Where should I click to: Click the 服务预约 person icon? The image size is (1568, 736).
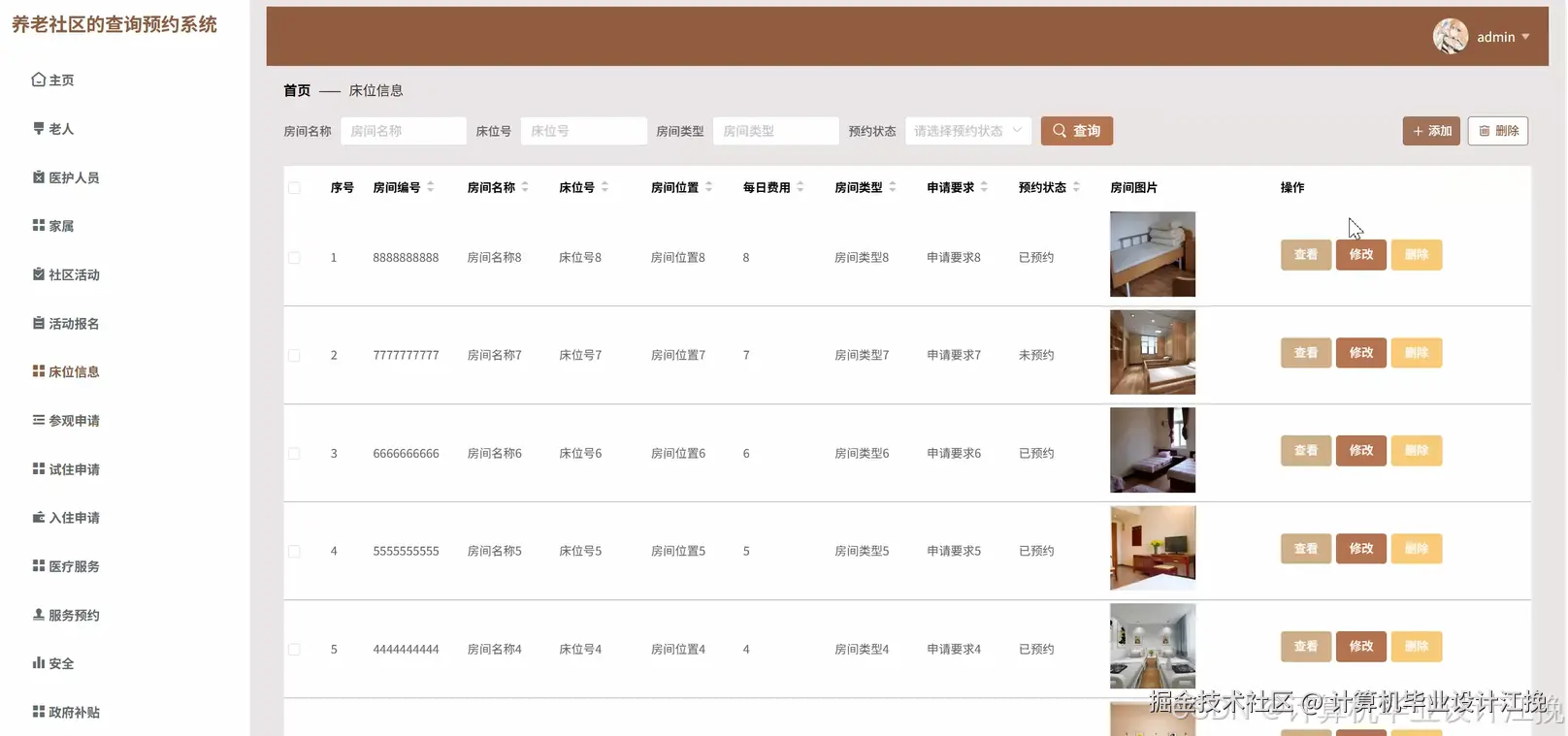(39, 614)
